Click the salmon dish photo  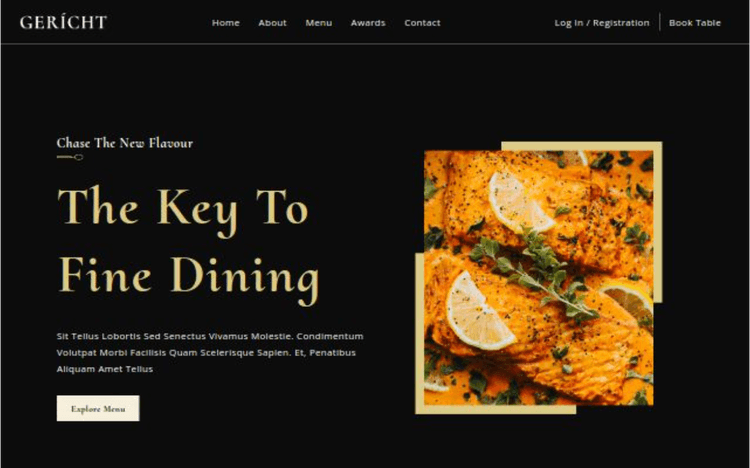click(539, 278)
